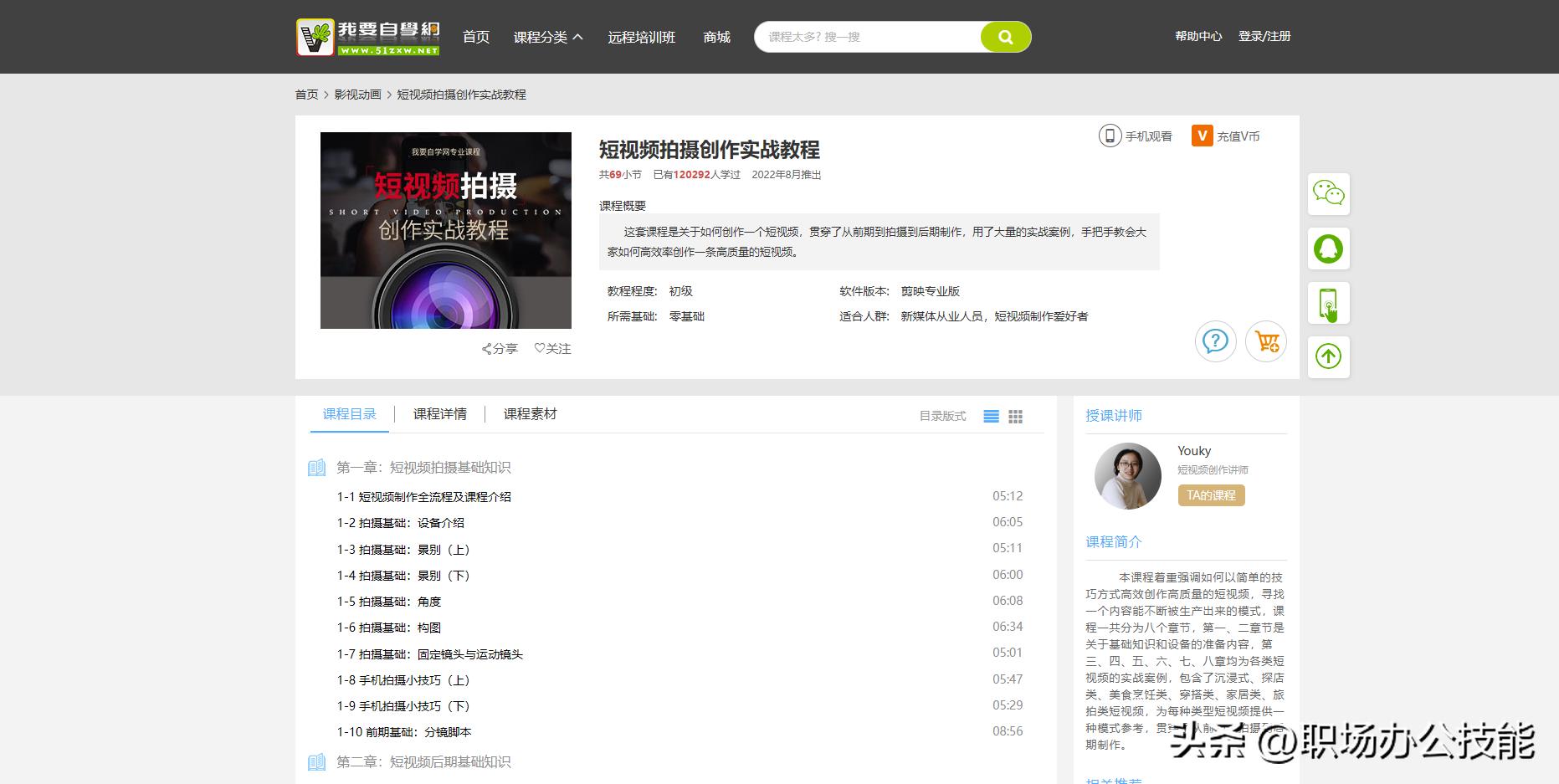Click the question mark help icon
This screenshot has width=1559, height=784.
pyautogui.click(x=1215, y=341)
